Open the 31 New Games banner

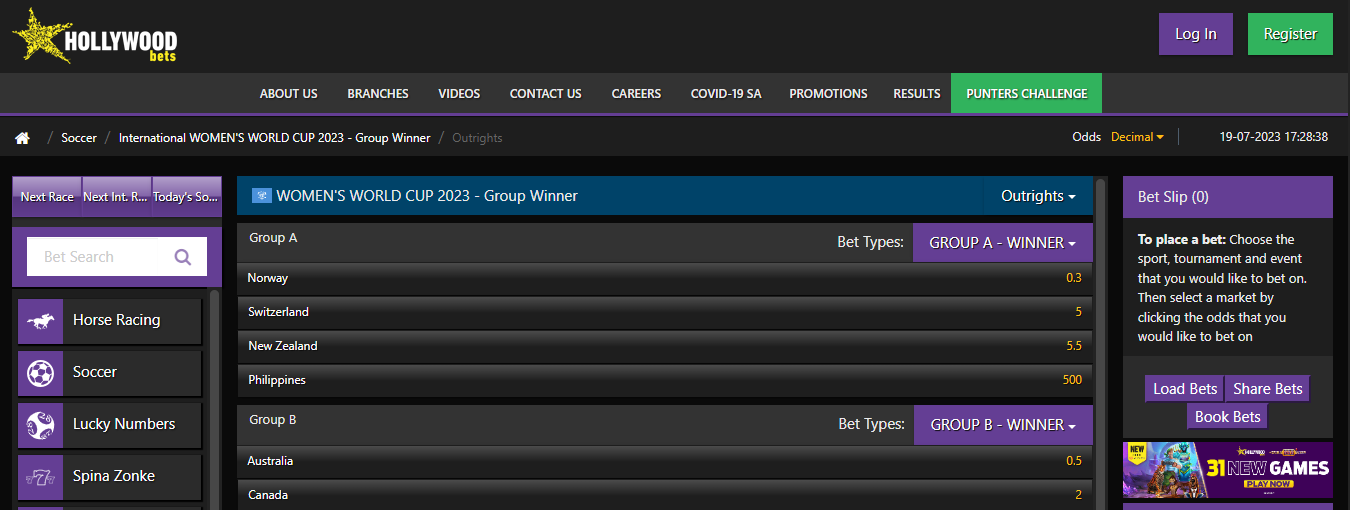[1228, 470]
